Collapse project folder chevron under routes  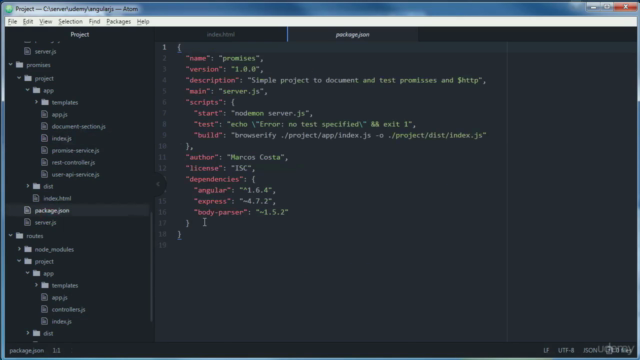19,261
